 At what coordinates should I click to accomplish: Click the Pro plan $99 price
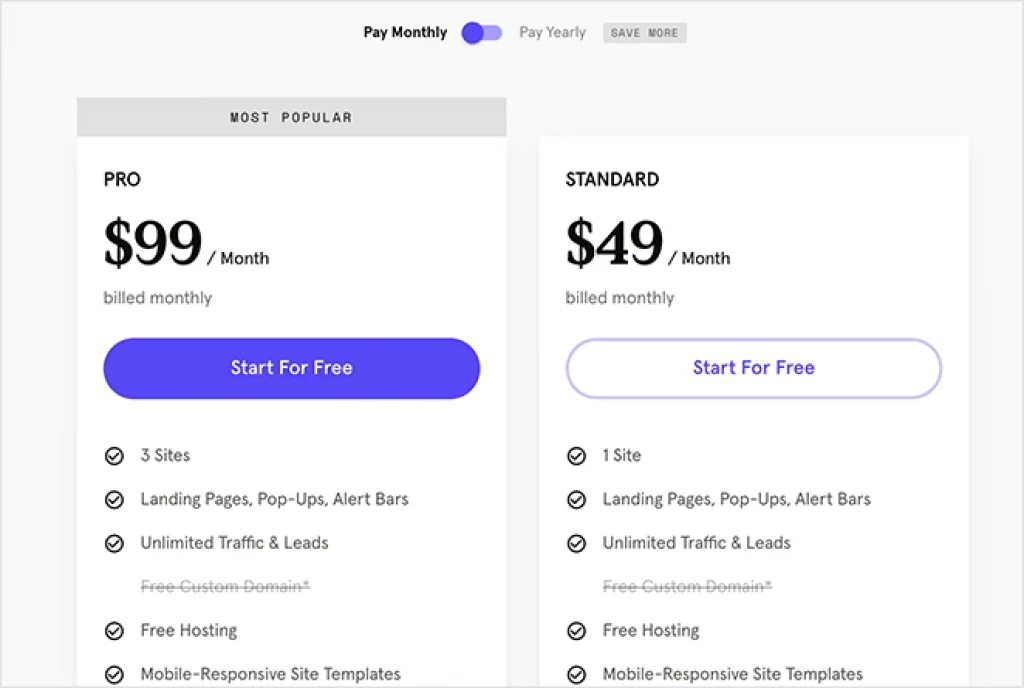[x=153, y=244]
